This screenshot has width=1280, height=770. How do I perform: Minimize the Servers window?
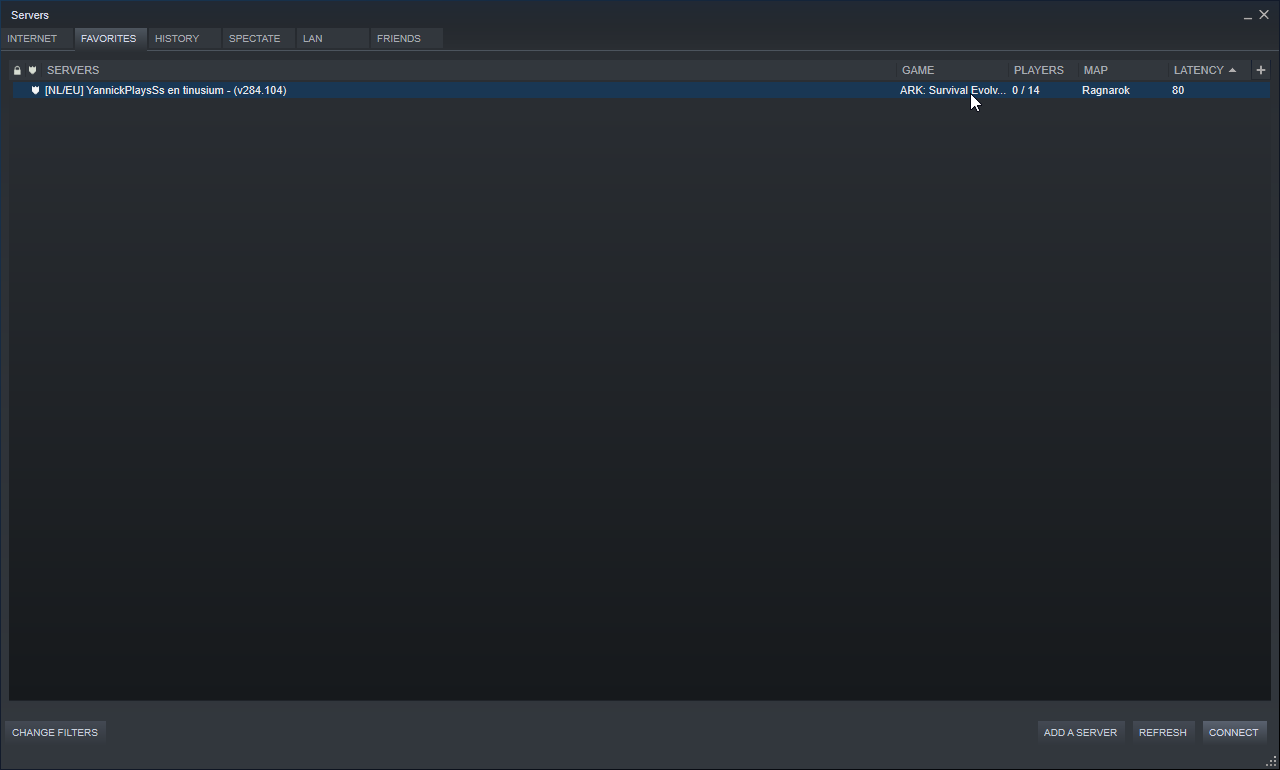click(1248, 16)
